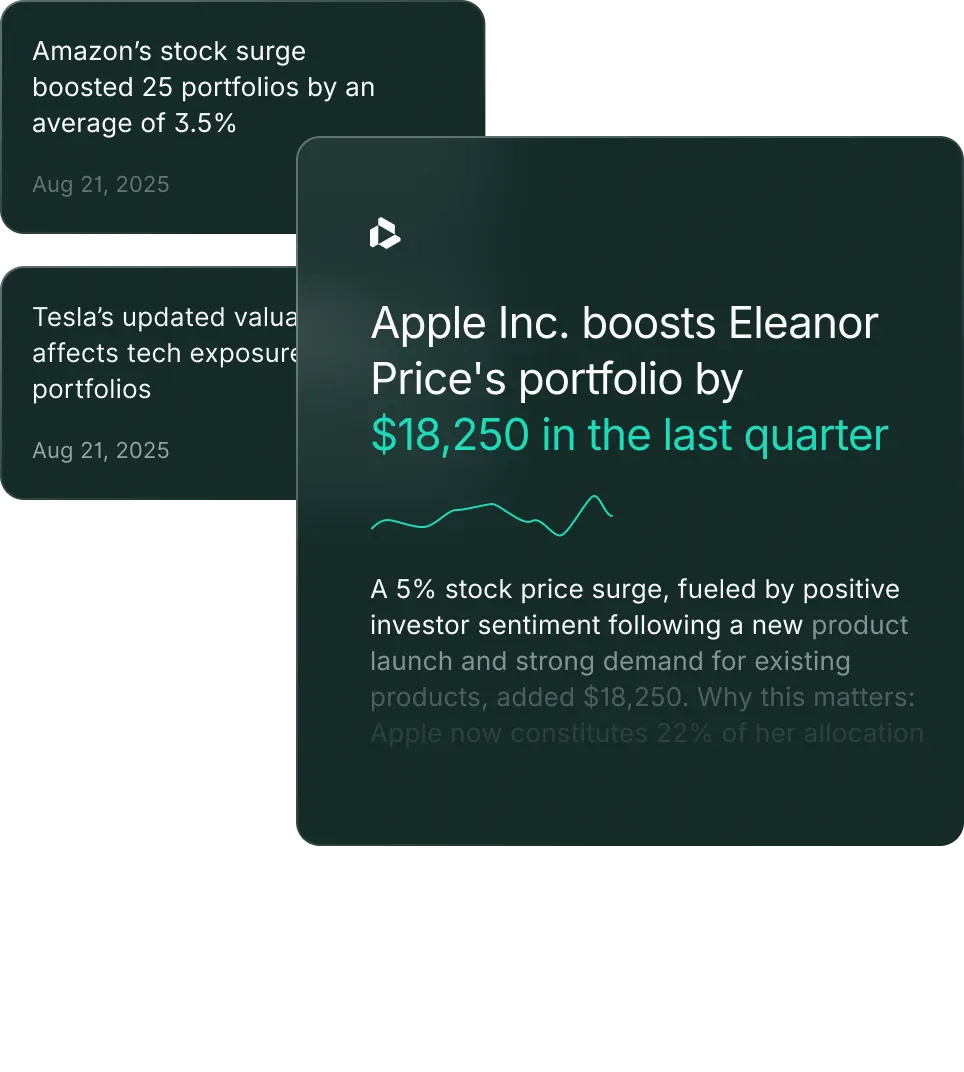Click "Eleanor" in the headline
The height and width of the screenshot is (1072, 964).
(x=803, y=324)
